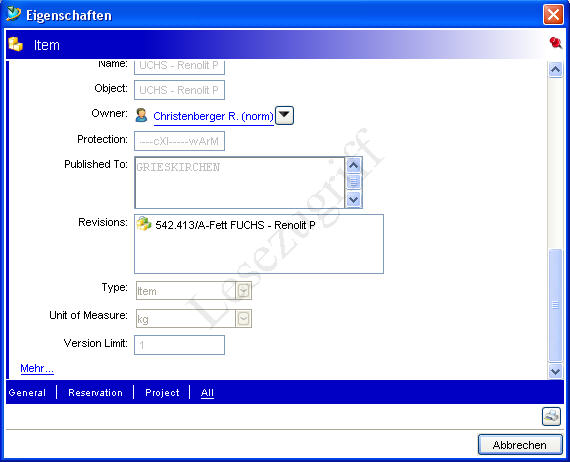Open the Owner dropdown arrow
Image resolution: width=570 pixels, height=462 pixels.
pos(284,115)
